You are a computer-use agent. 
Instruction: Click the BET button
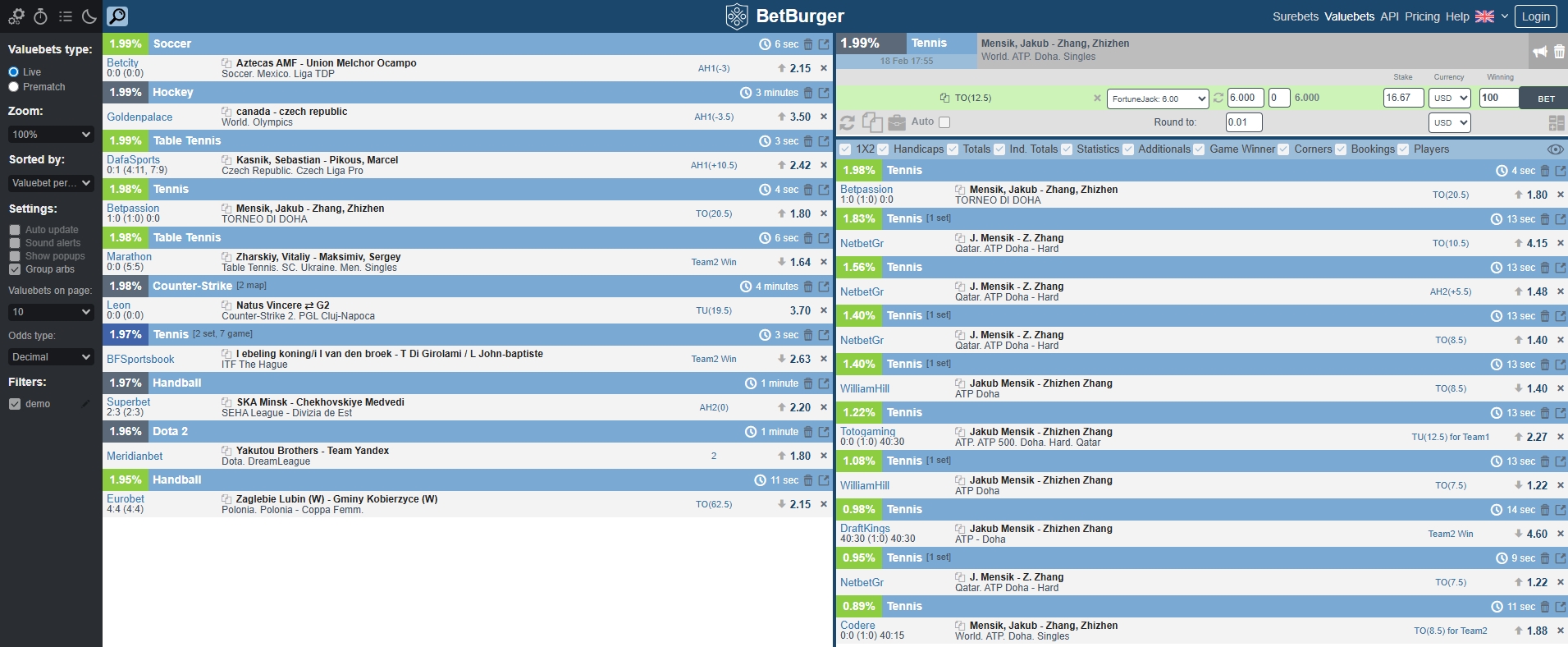[1544, 99]
